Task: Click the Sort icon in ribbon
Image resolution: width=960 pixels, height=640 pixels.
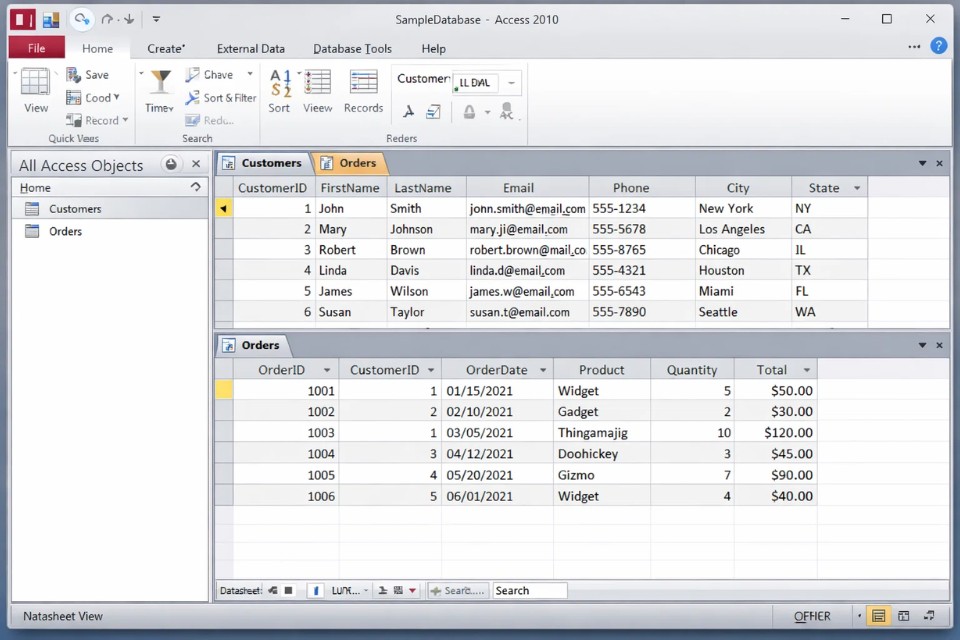Action: [280, 83]
